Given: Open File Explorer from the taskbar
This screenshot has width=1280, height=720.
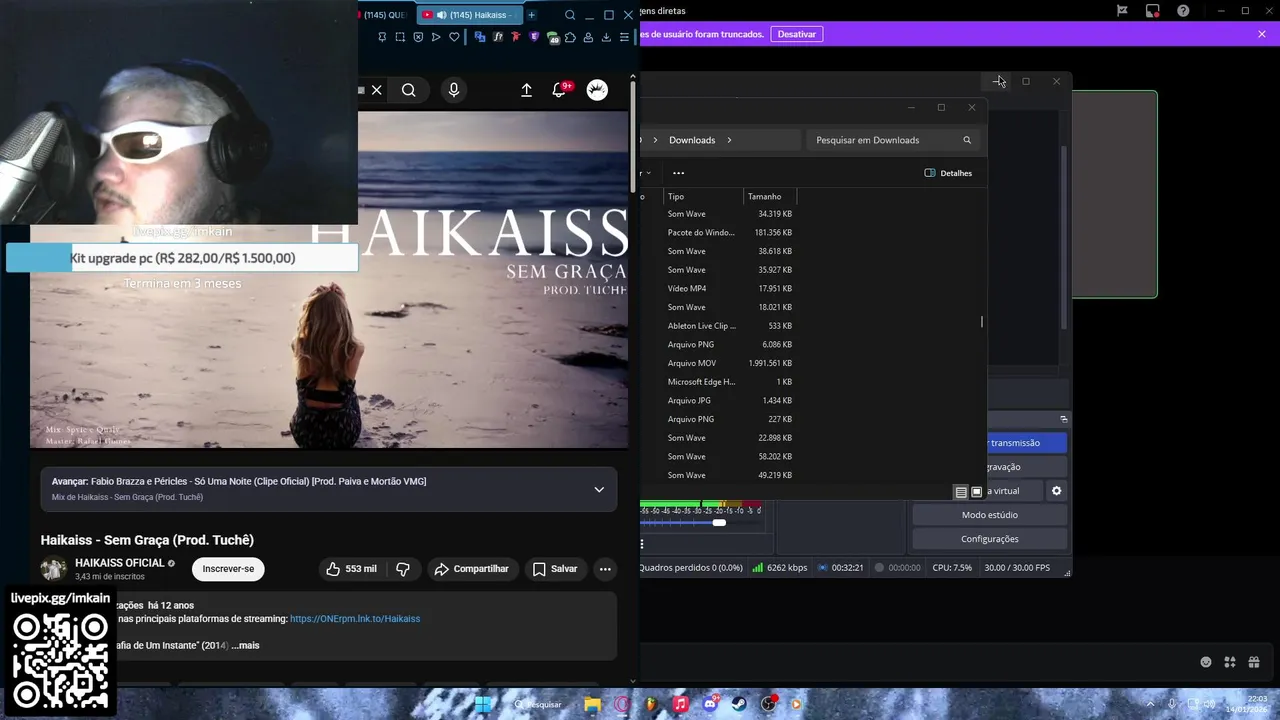Looking at the screenshot, I should pyautogui.click(x=592, y=704).
